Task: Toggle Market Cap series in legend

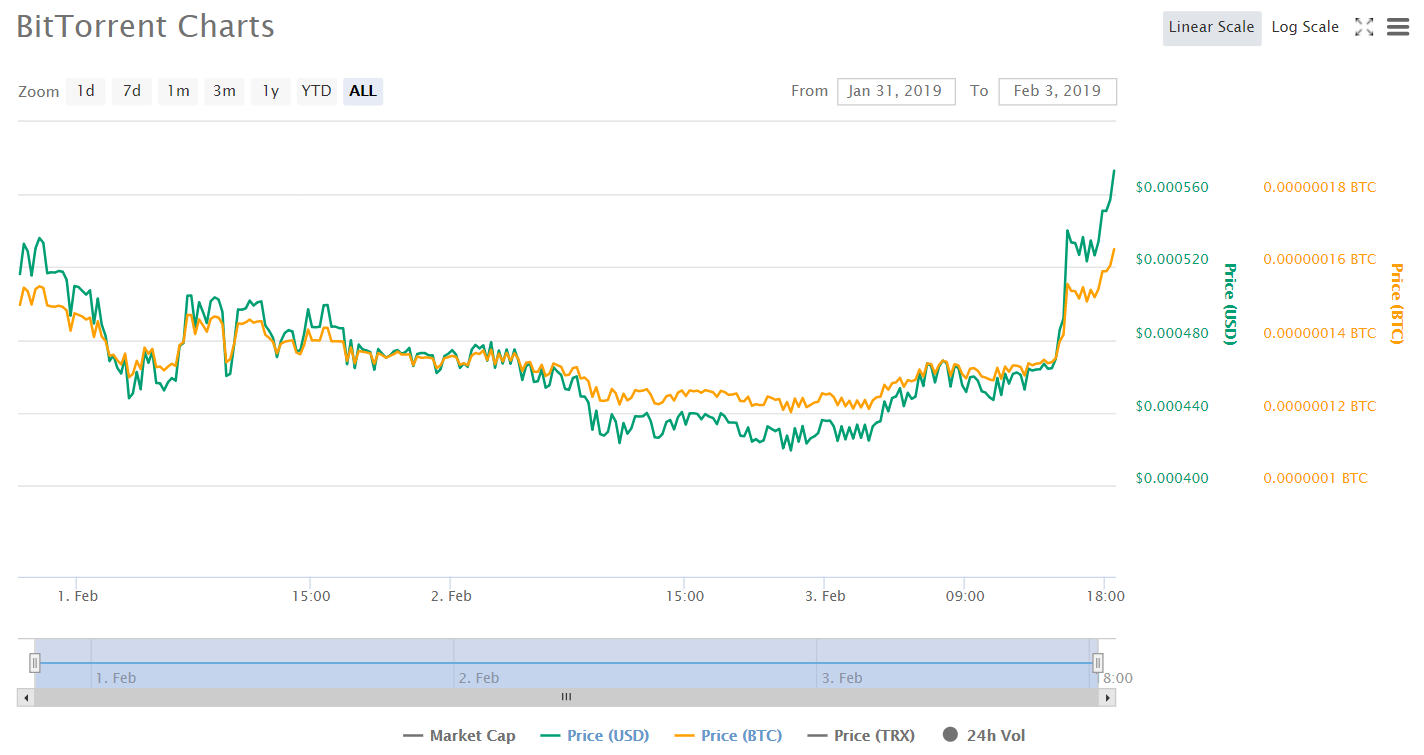Action: click(x=459, y=736)
